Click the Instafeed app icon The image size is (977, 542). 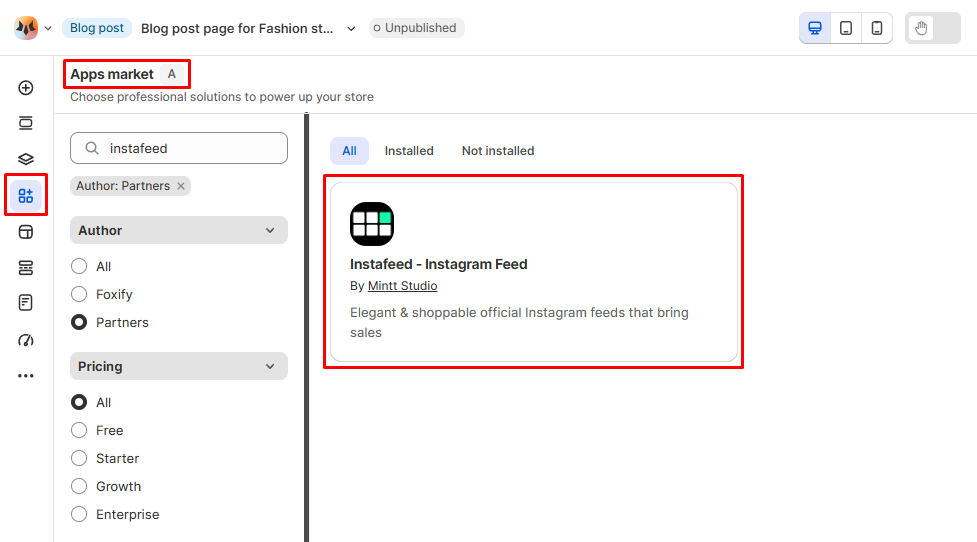(x=372, y=224)
